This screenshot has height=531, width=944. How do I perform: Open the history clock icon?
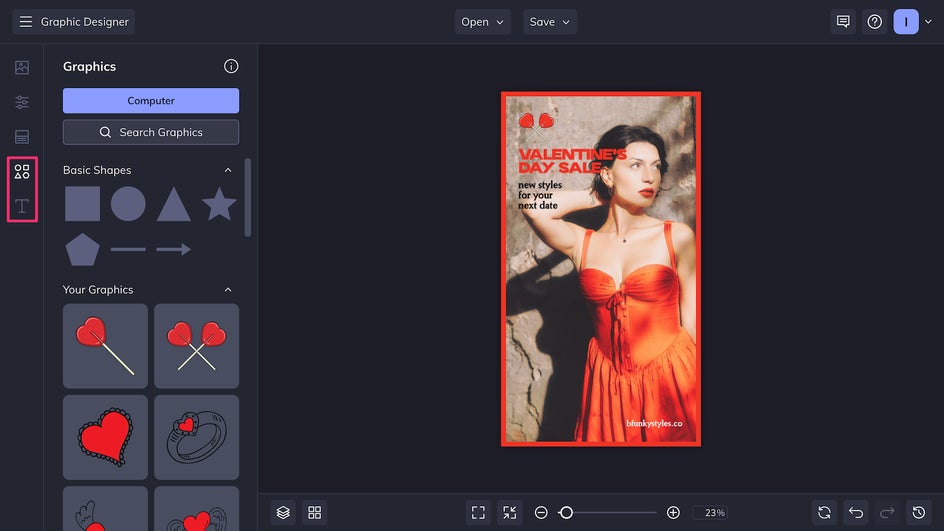[x=919, y=512]
